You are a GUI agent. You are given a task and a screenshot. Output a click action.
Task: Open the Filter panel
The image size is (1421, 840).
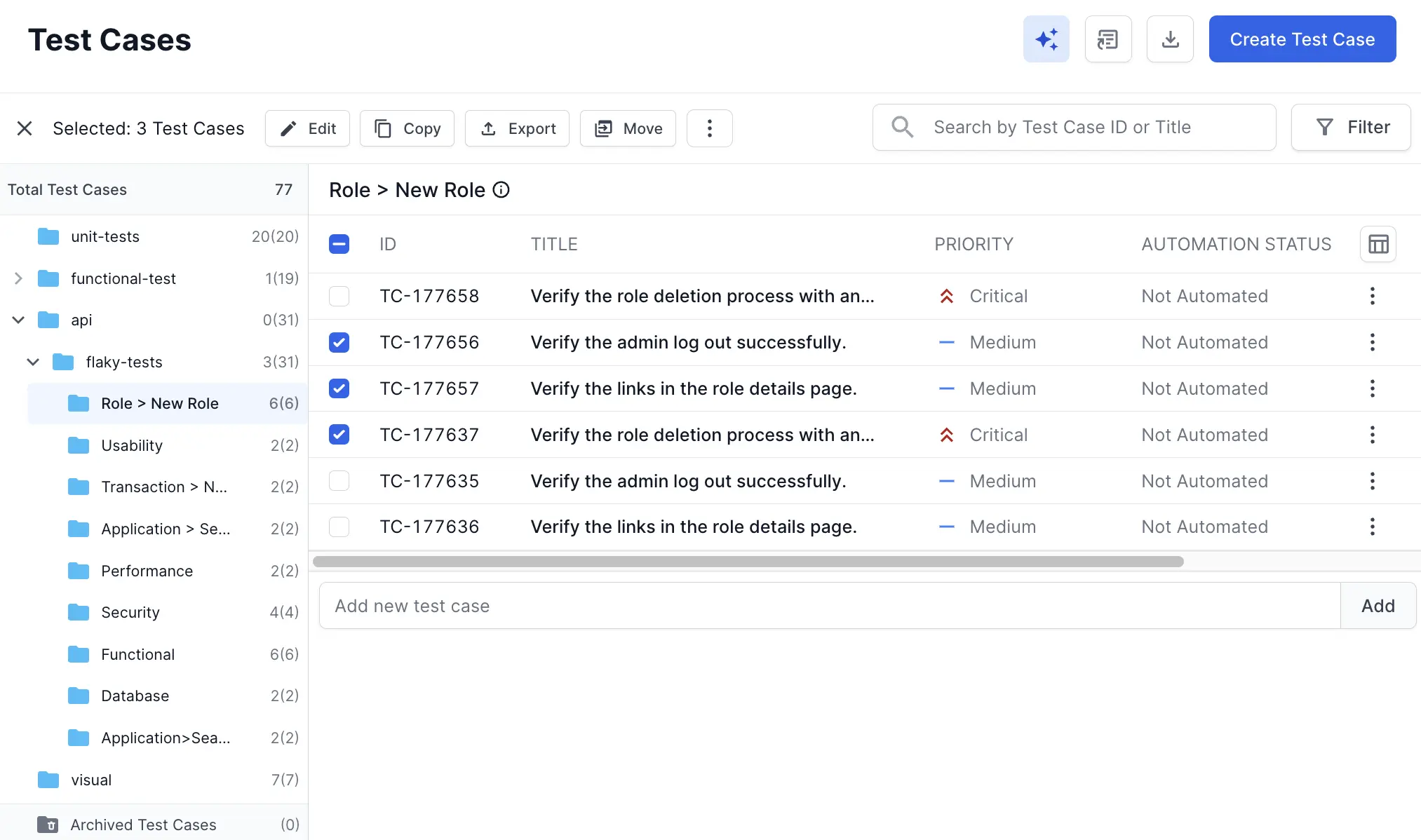[1349, 127]
